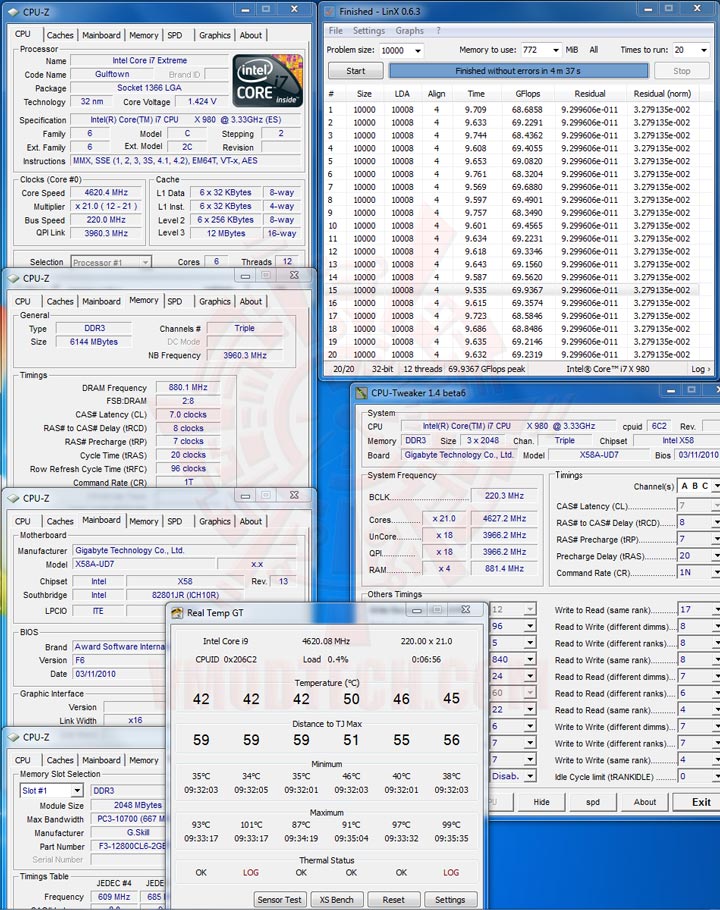This screenshot has height=910, width=720.
Task: Close the Real Temp GT window
Action: pyautogui.click(x=465, y=609)
